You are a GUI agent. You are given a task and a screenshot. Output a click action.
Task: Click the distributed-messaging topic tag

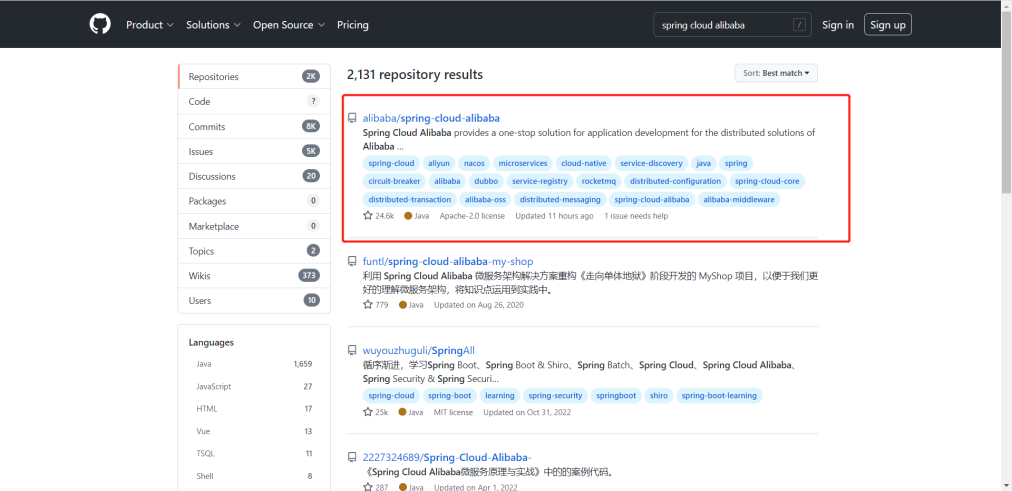point(560,199)
